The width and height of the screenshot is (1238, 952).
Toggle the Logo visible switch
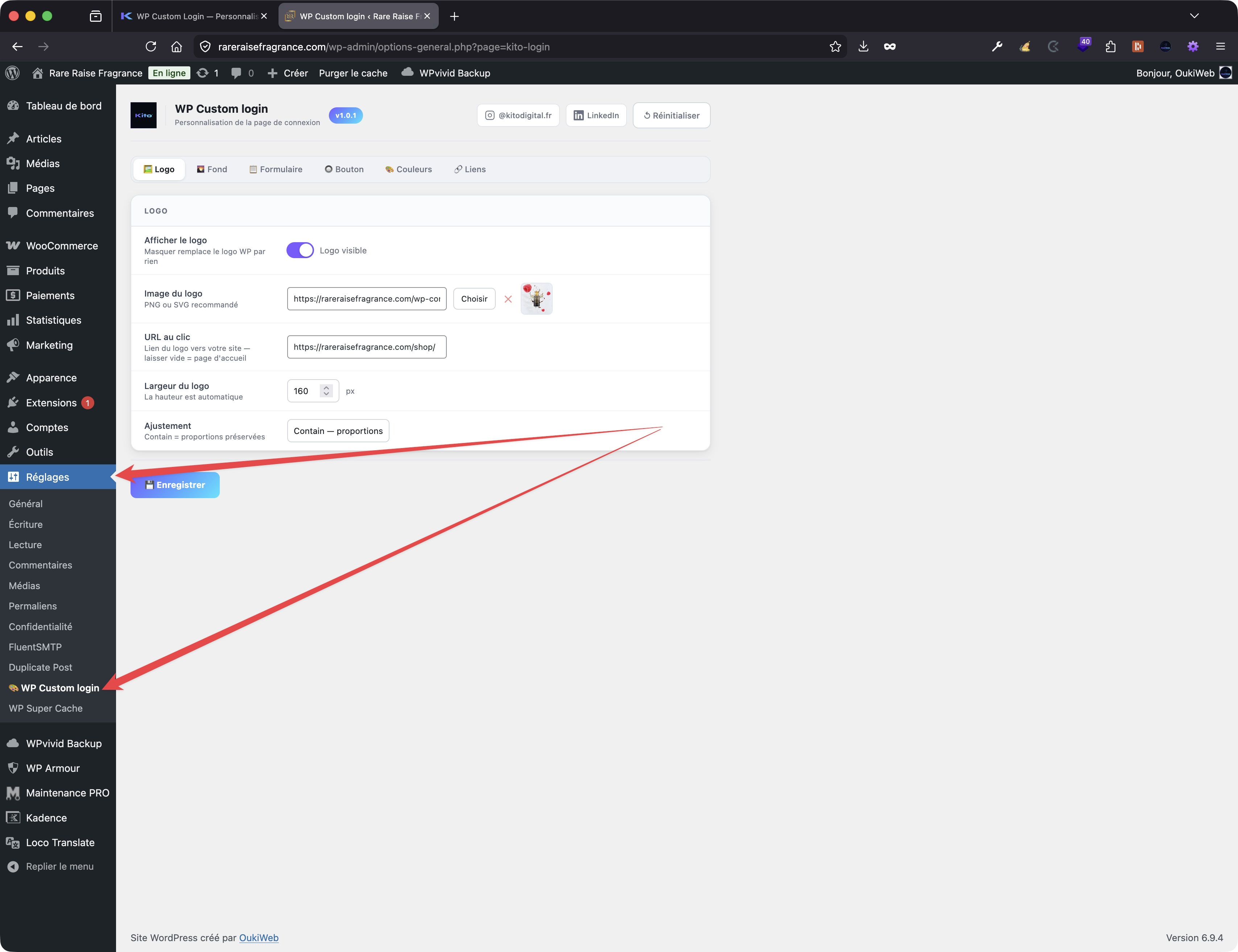click(x=300, y=250)
